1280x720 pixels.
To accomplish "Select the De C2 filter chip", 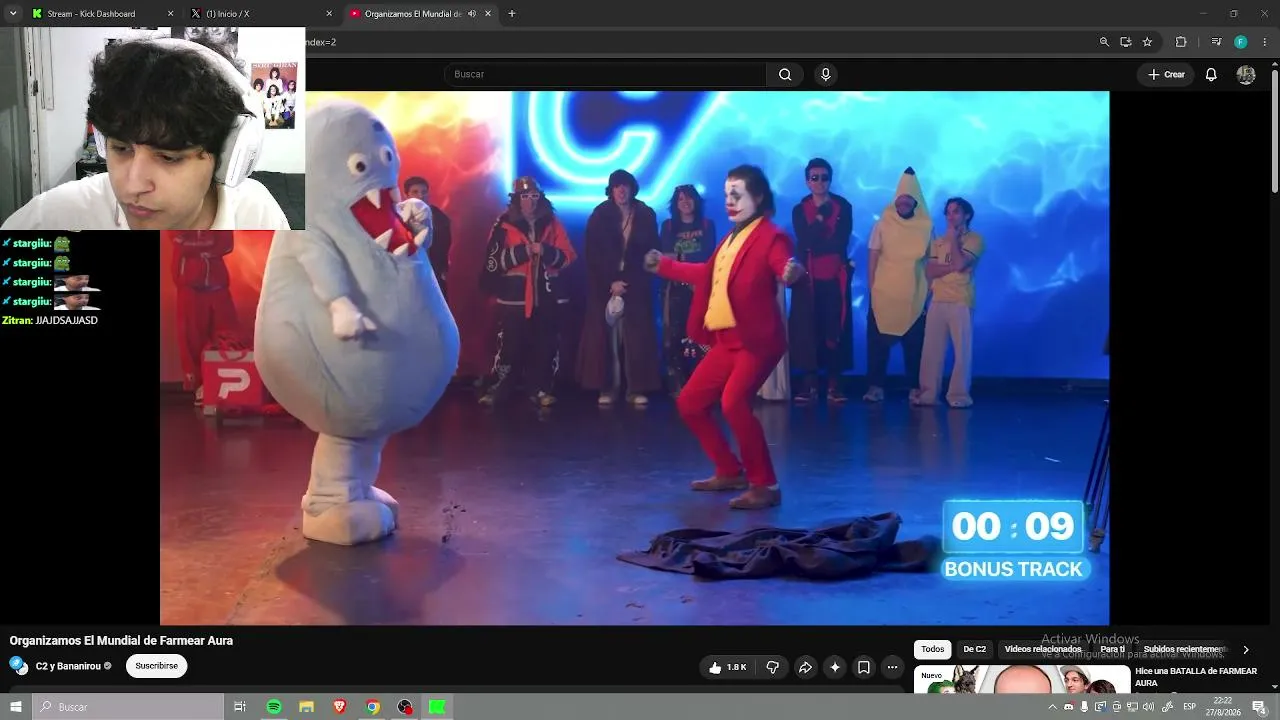I will (x=974, y=649).
